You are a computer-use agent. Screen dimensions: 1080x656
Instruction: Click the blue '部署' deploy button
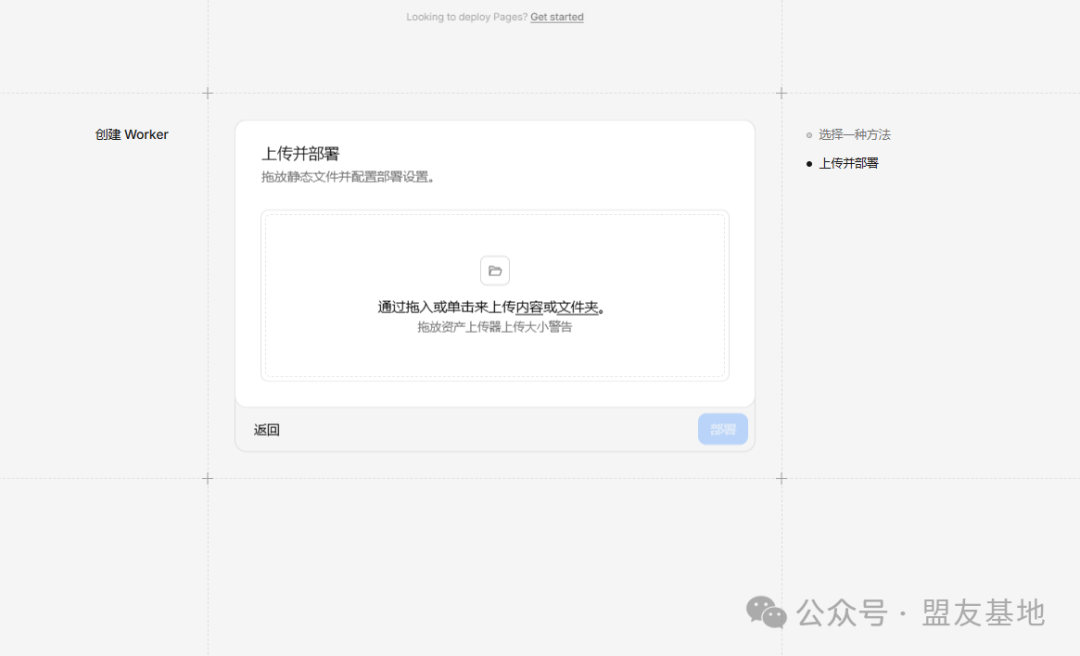[722, 429]
